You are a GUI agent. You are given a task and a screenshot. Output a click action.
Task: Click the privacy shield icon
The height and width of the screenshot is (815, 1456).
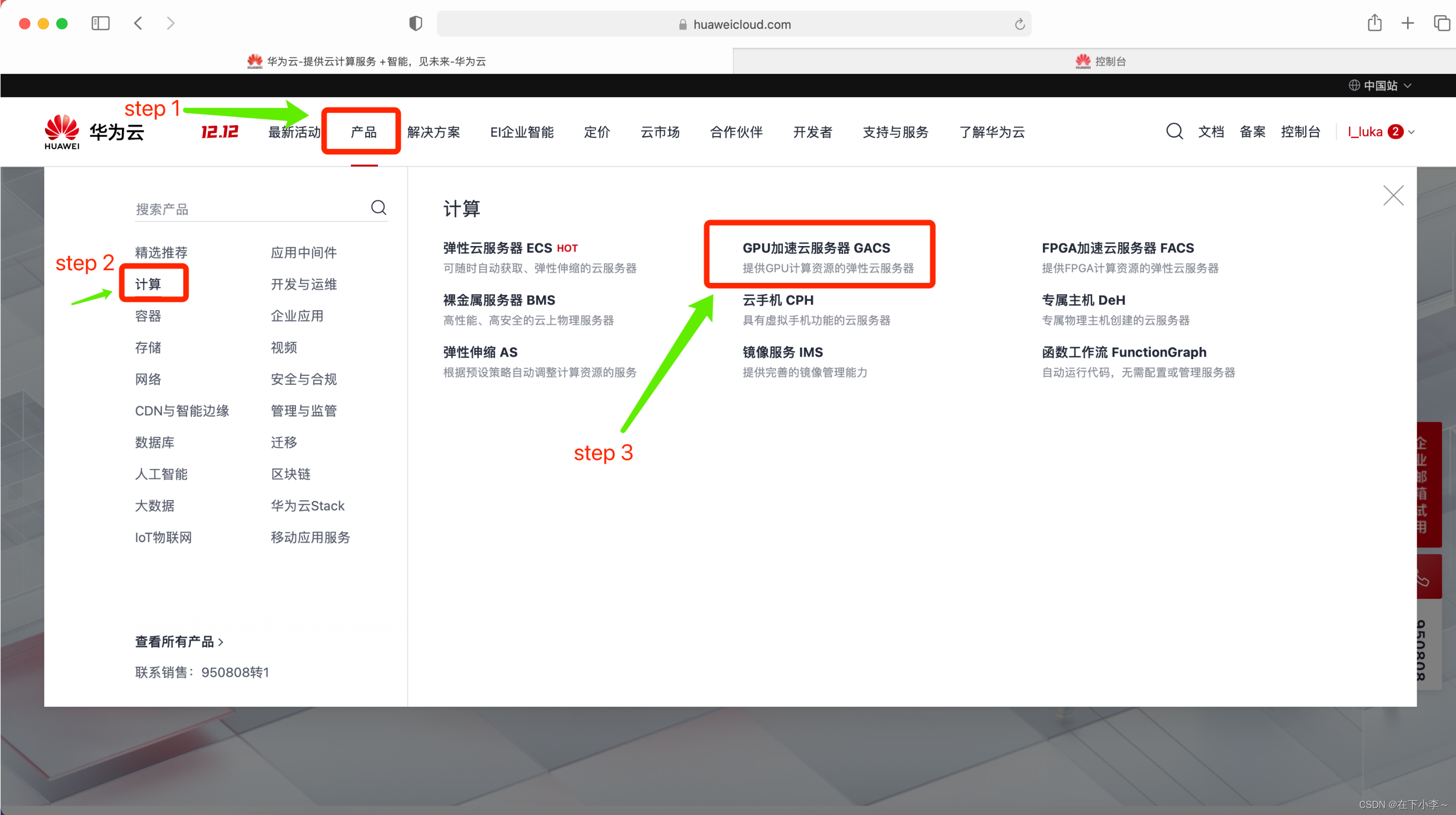point(415,23)
